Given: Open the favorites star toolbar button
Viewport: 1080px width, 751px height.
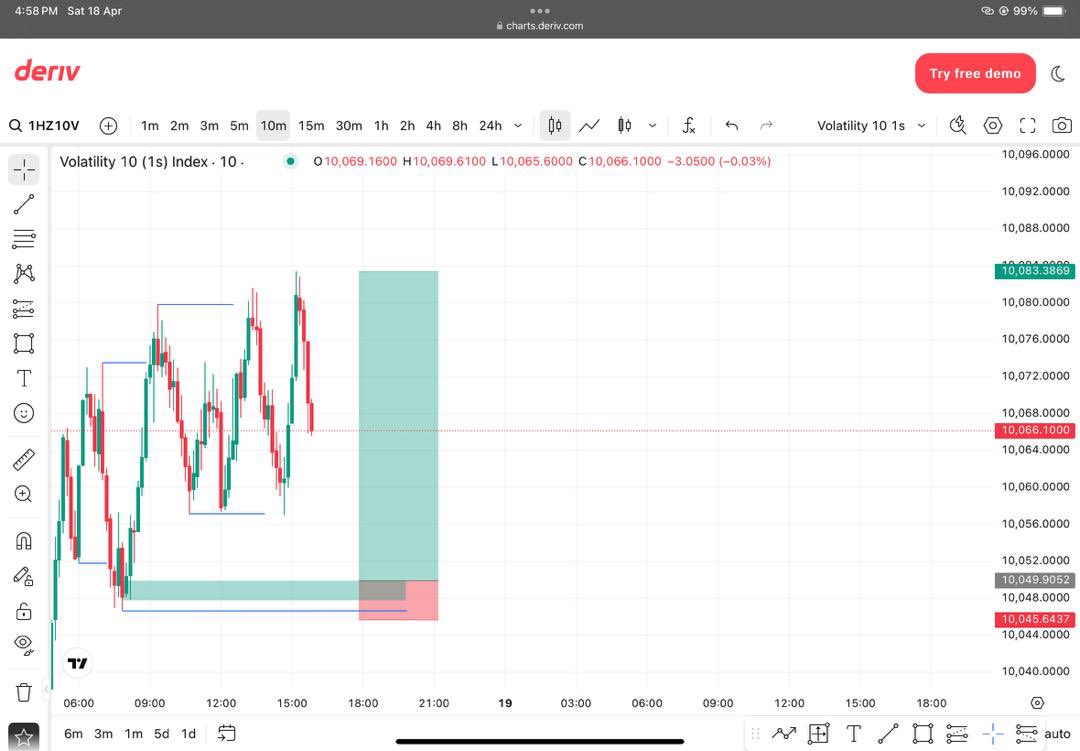Looking at the screenshot, I should click(23, 737).
